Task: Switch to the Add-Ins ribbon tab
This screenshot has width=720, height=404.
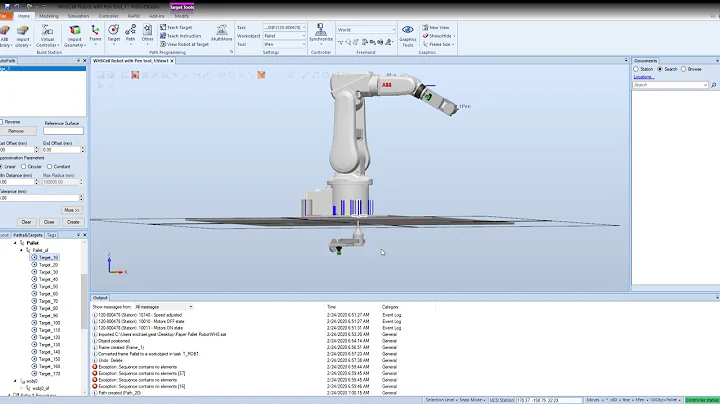Action: point(157,16)
